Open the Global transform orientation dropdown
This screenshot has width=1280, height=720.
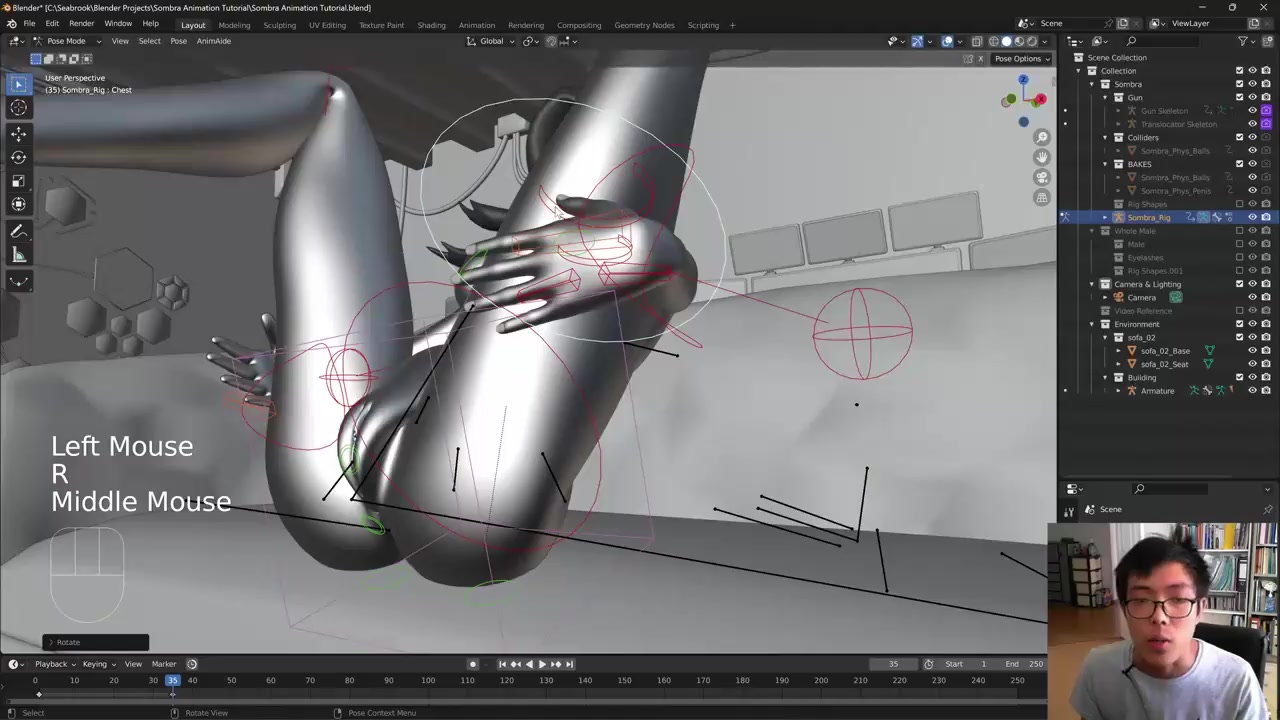point(491,41)
